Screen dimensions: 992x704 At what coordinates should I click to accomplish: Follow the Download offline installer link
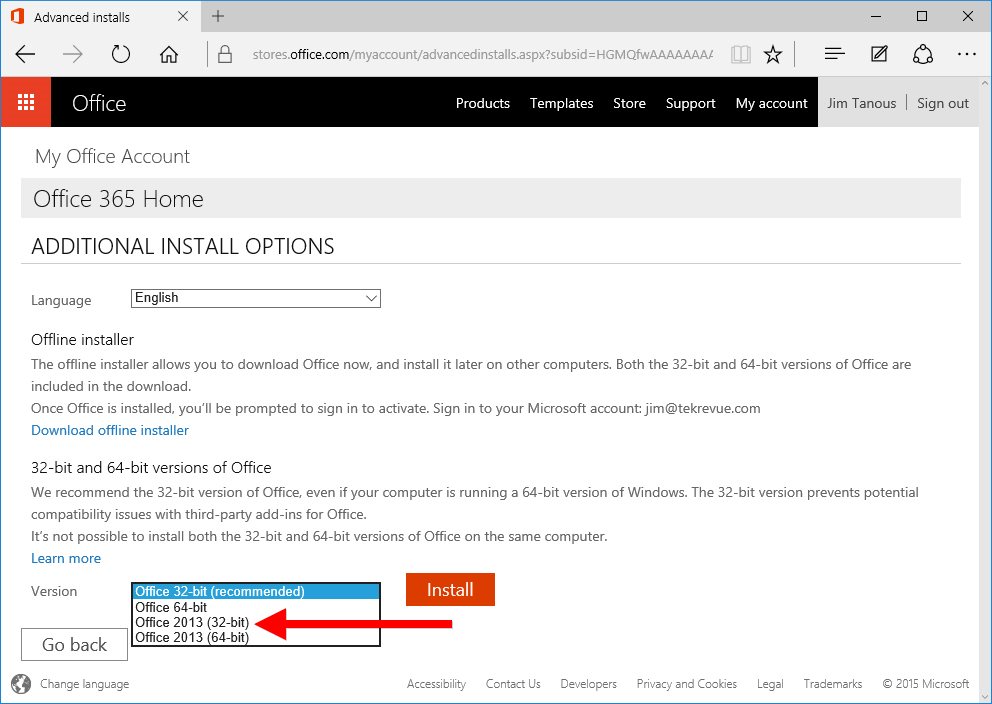pos(110,430)
